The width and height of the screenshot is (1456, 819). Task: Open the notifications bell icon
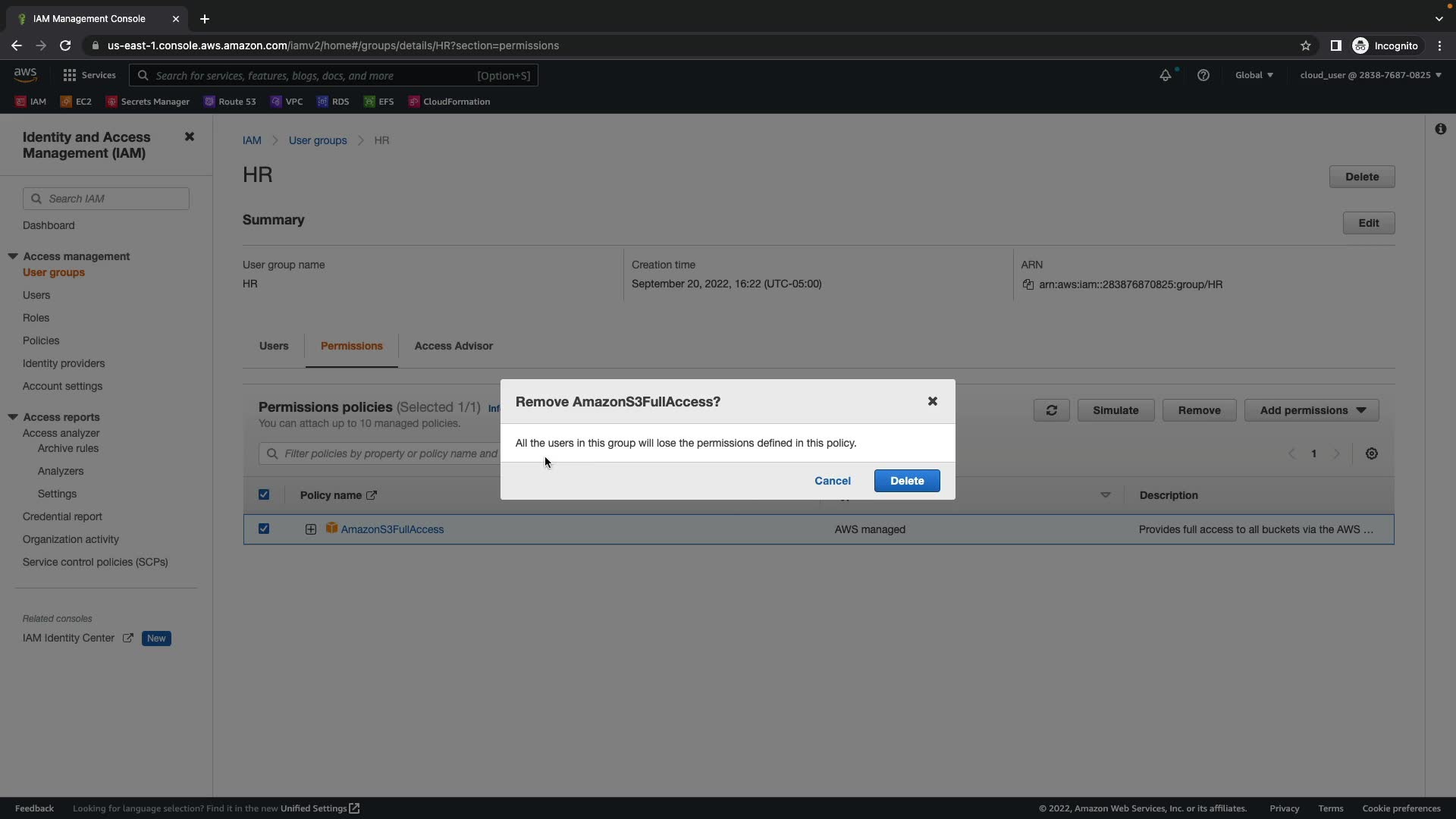pyautogui.click(x=1165, y=75)
